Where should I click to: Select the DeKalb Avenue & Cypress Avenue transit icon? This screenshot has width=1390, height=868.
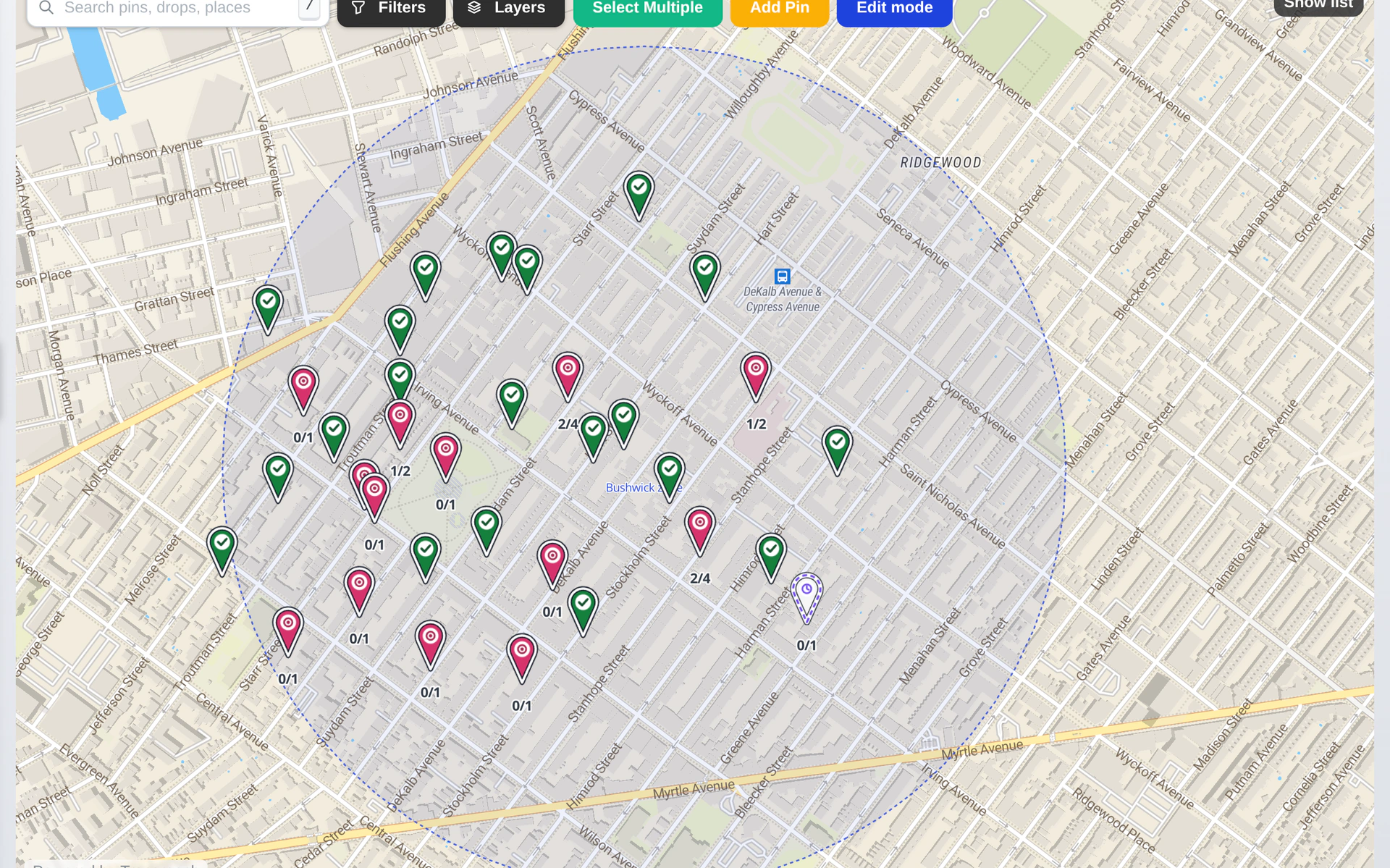(x=782, y=277)
